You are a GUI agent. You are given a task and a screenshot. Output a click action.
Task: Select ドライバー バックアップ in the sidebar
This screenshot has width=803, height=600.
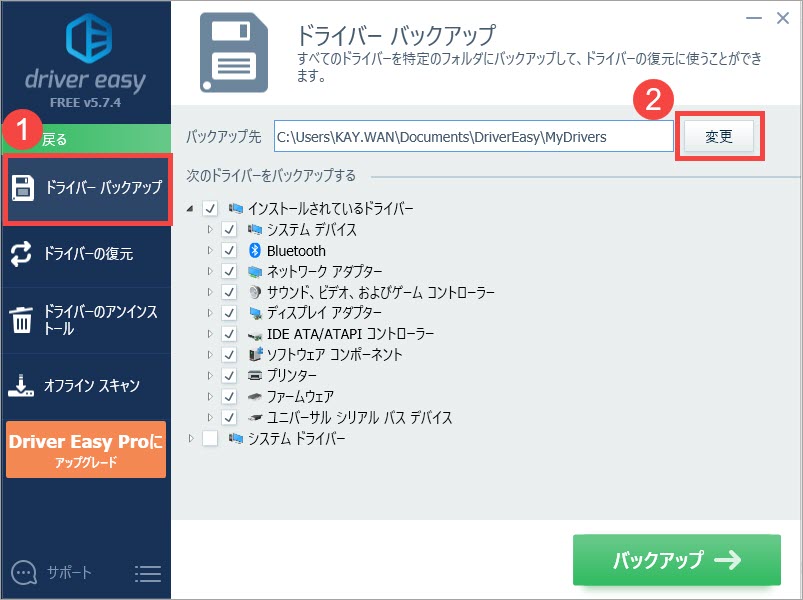click(87, 188)
